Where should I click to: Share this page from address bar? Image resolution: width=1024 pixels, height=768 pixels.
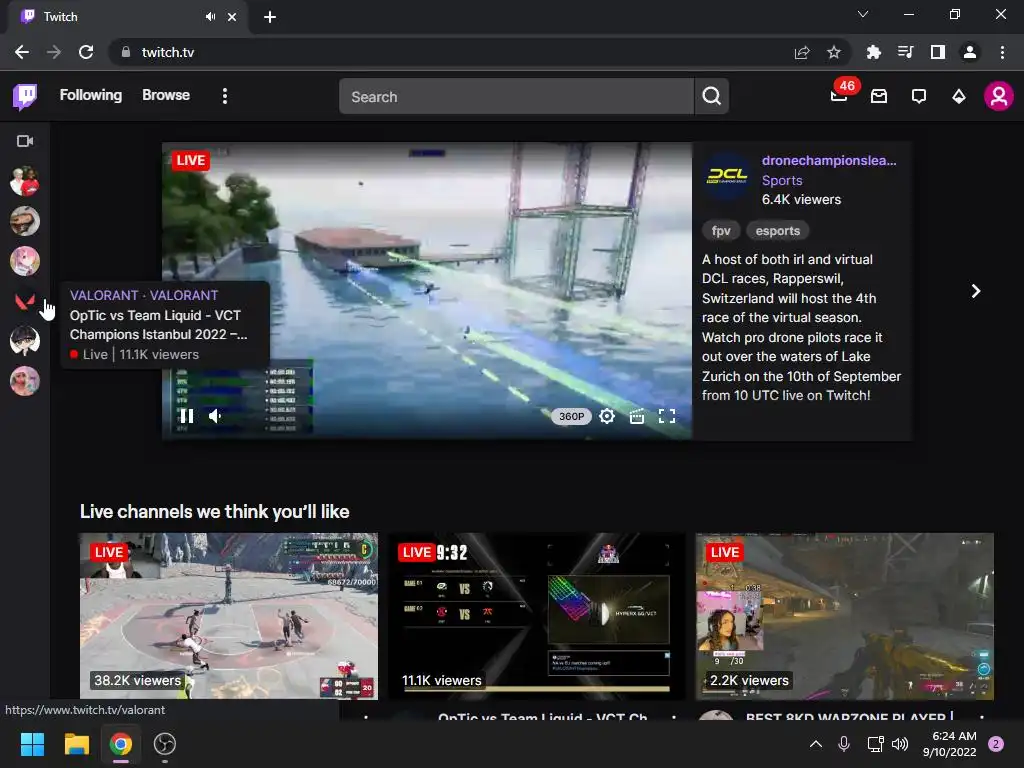click(802, 52)
